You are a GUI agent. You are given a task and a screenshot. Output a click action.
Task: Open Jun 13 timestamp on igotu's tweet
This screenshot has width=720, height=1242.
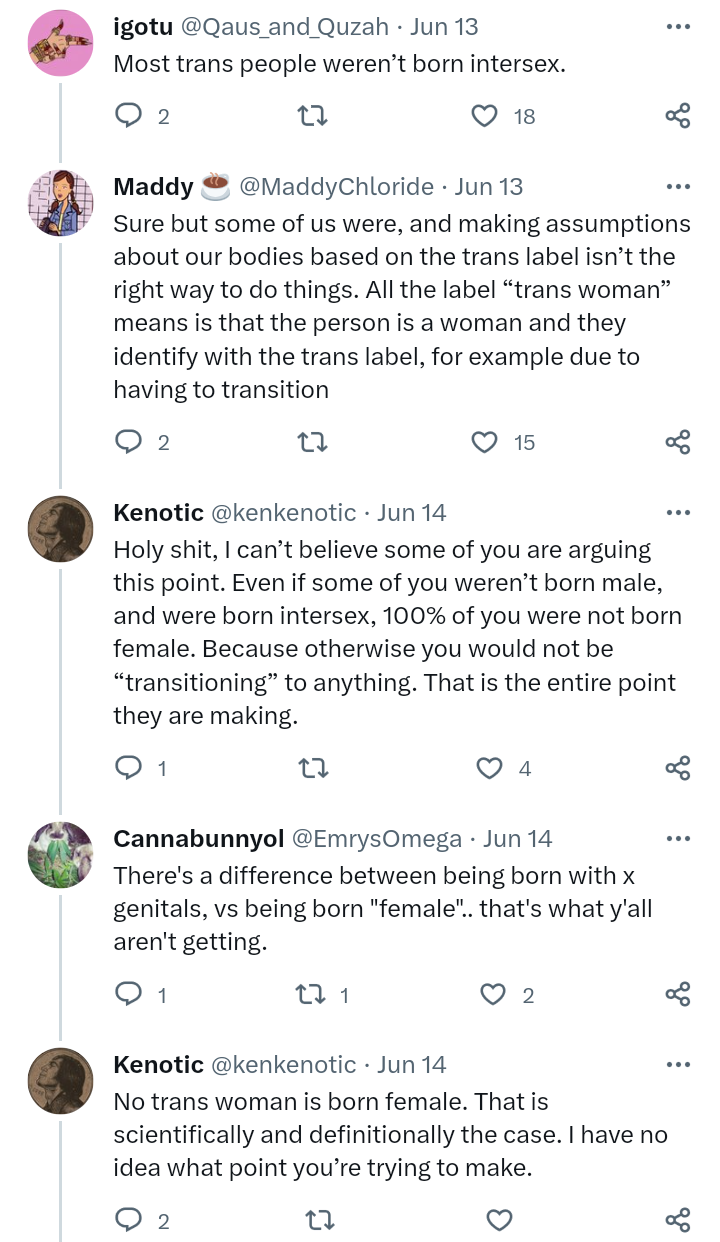[444, 26]
